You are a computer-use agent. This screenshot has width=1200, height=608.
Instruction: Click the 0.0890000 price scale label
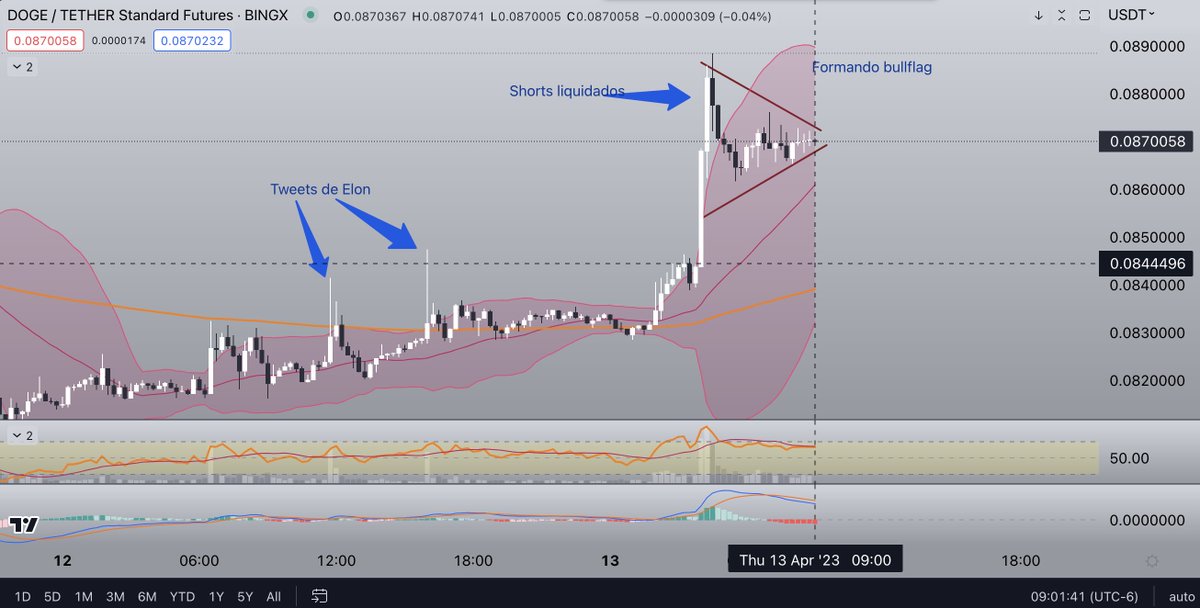coord(1147,47)
